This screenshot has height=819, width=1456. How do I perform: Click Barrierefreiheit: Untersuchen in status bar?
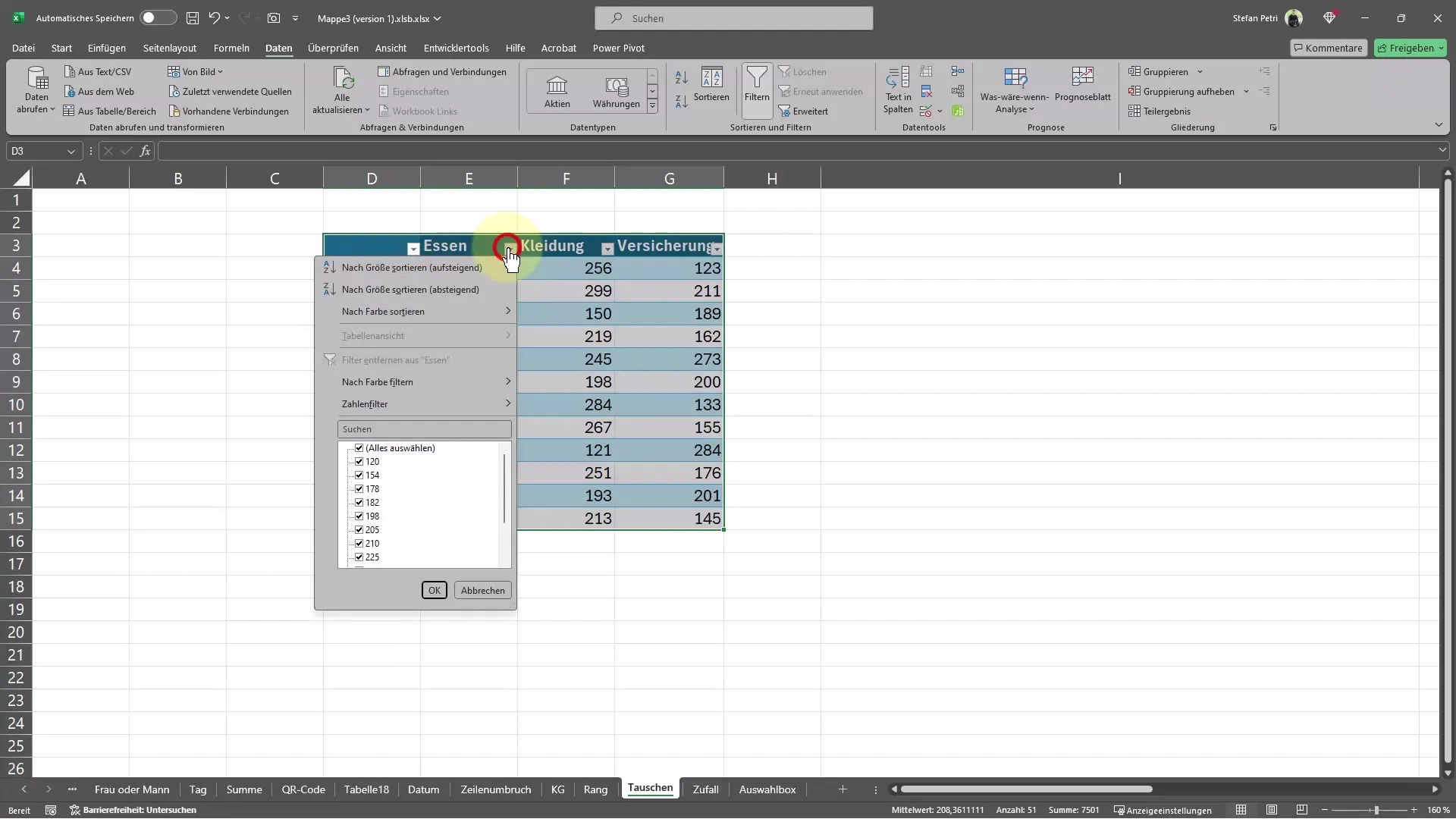click(133, 810)
